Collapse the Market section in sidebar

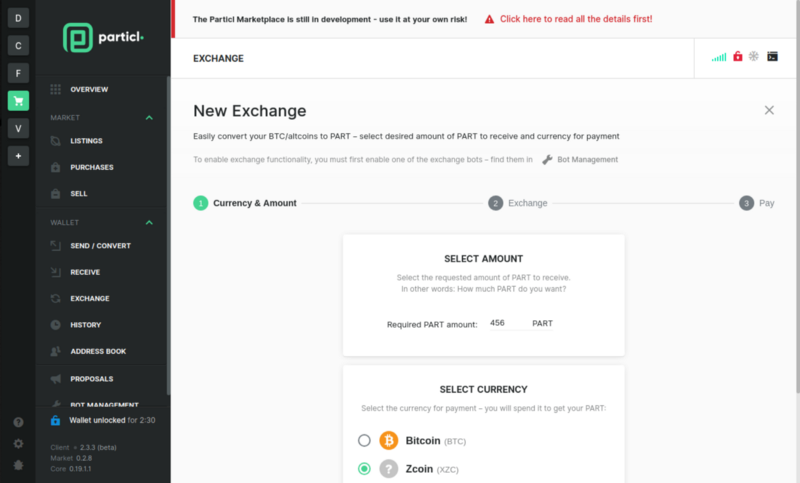[x=149, y=118]
